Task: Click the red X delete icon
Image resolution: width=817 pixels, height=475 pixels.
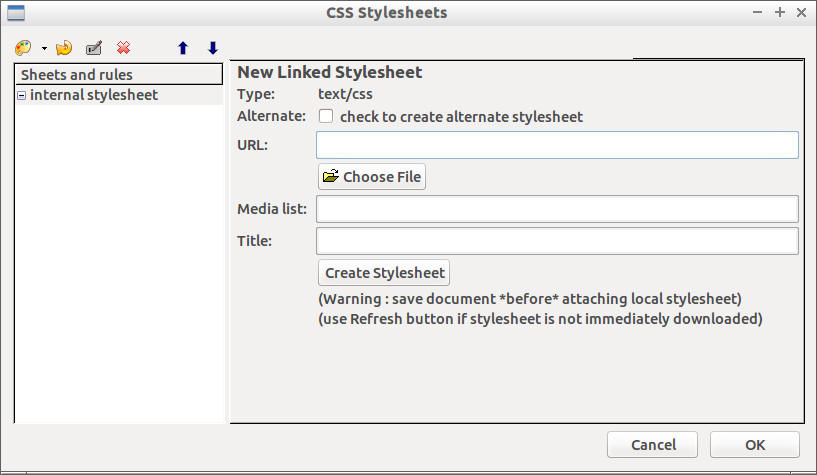Action: tap(123, 48)
